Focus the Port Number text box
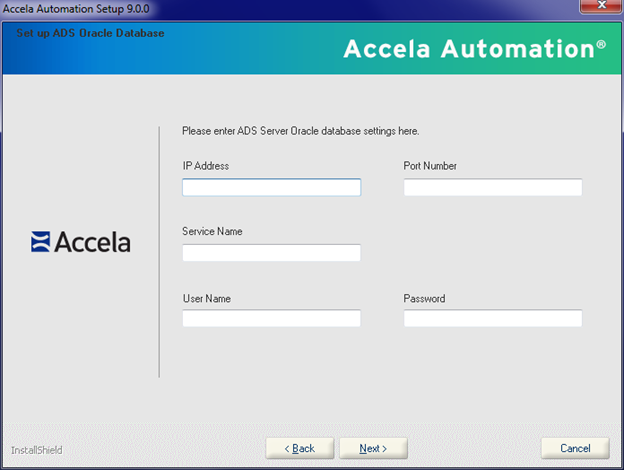The width and height of the screenshot is (624, 470). click(492, 187)
